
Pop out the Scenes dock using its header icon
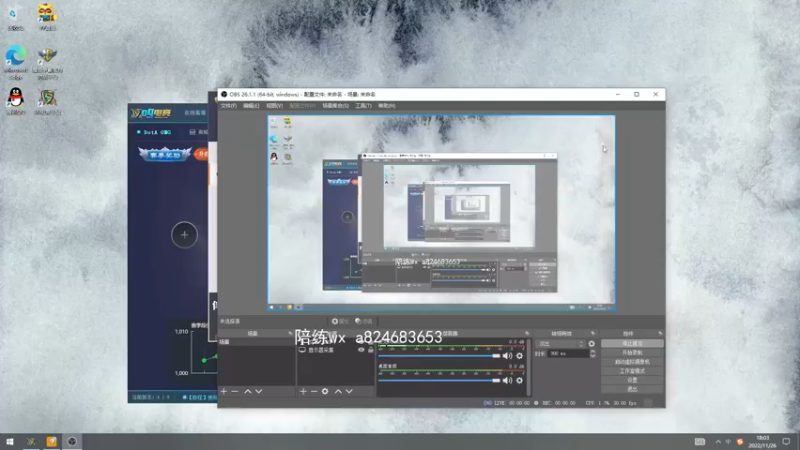[290, 333]
